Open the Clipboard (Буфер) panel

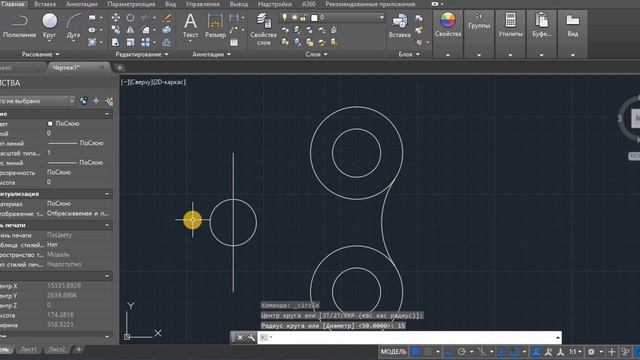(542, 25)
